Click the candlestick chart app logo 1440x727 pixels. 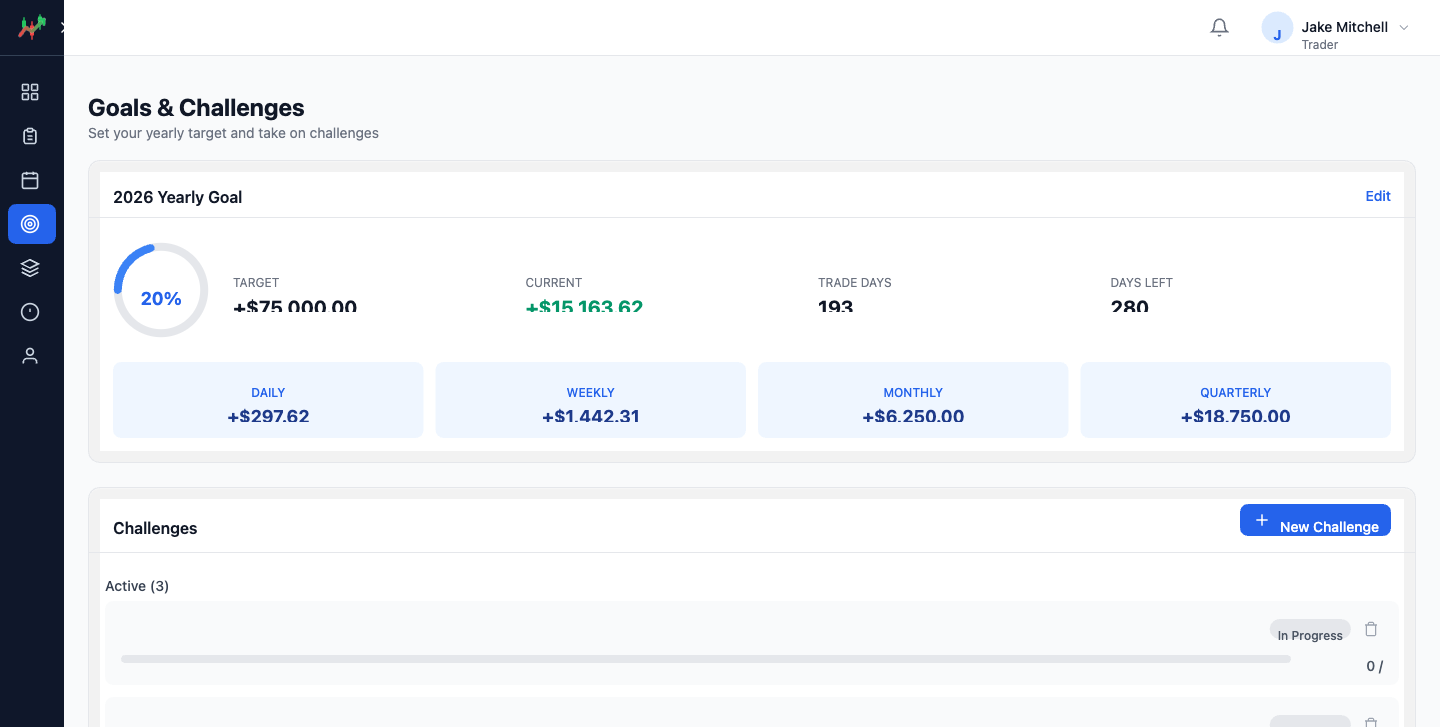[x=32, y=27]
